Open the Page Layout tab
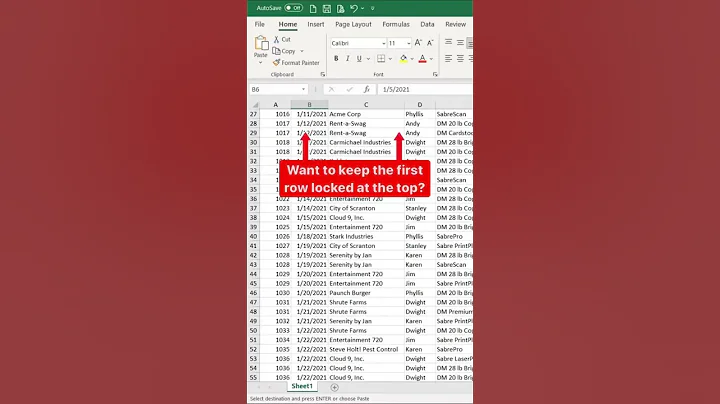Image resolution: width=720 pixels, height=404 pixels. click(x=353, y=24)
